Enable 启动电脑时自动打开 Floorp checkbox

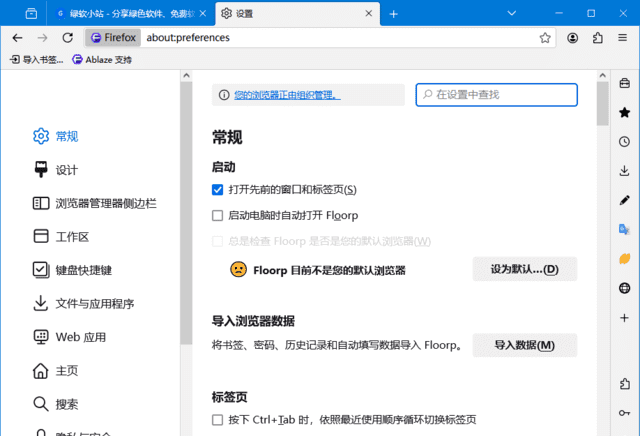point(218,216)
